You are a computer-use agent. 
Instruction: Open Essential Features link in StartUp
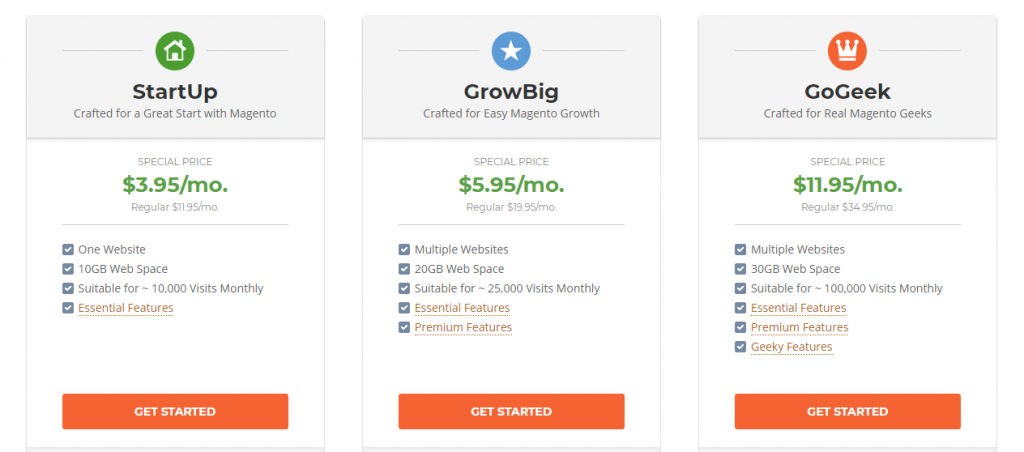126,308
